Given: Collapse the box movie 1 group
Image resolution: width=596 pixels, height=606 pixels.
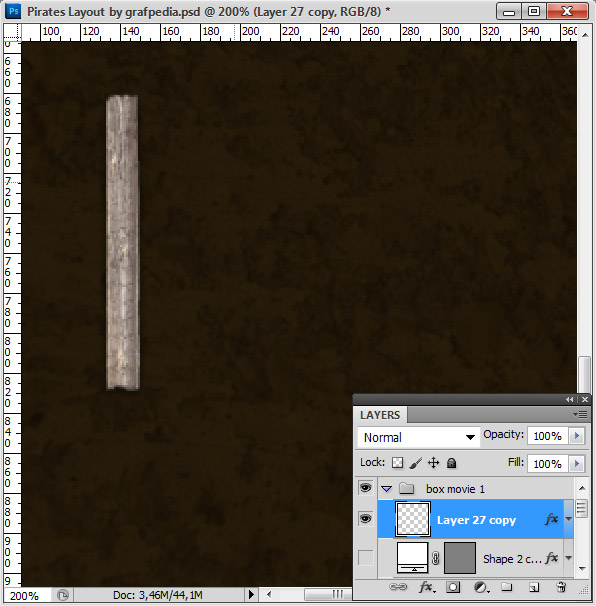Looking at the screenshot, I should pos(386,489).
